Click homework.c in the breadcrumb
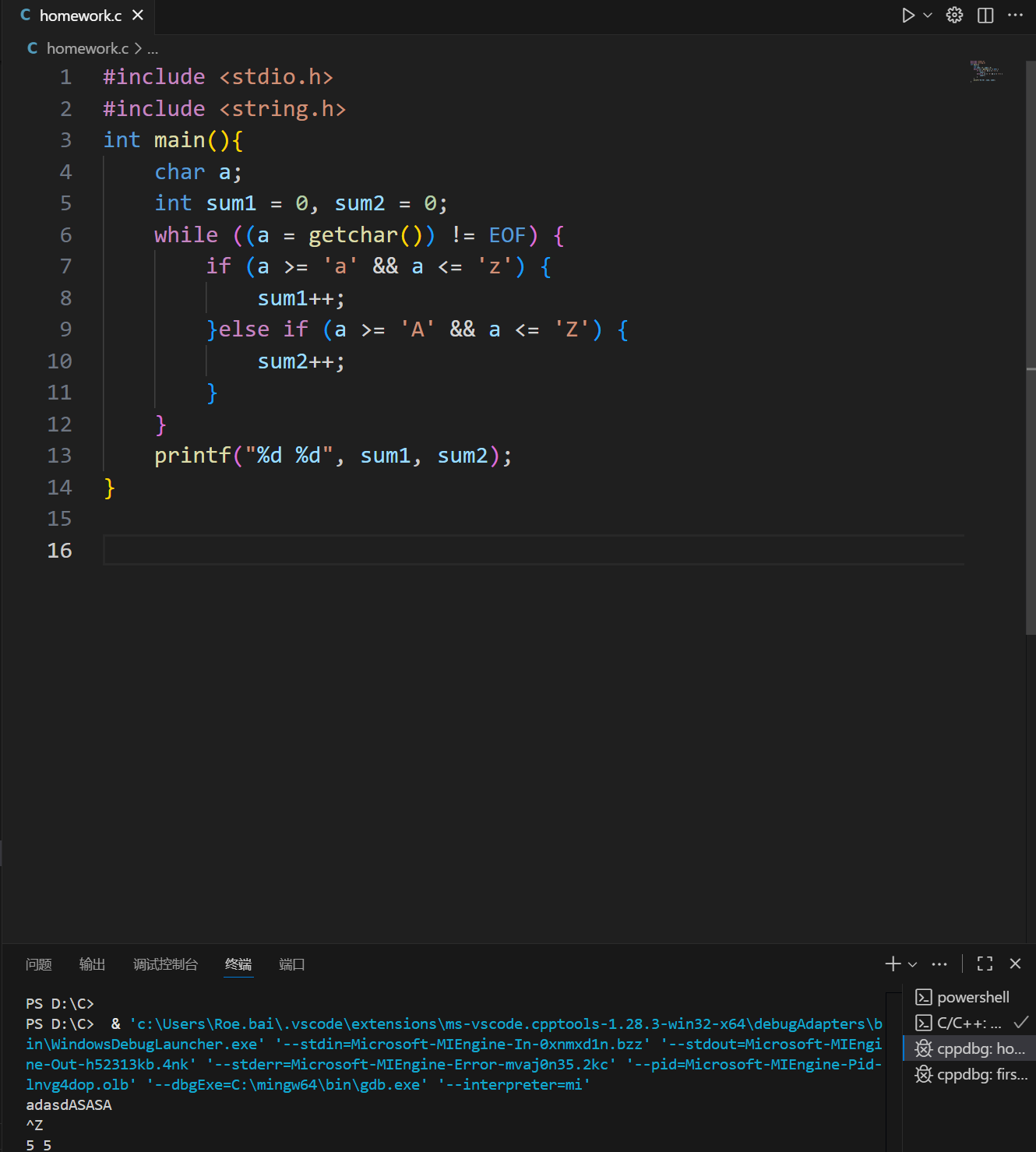Screen dimensions: 1036x1152 point(87,48)
